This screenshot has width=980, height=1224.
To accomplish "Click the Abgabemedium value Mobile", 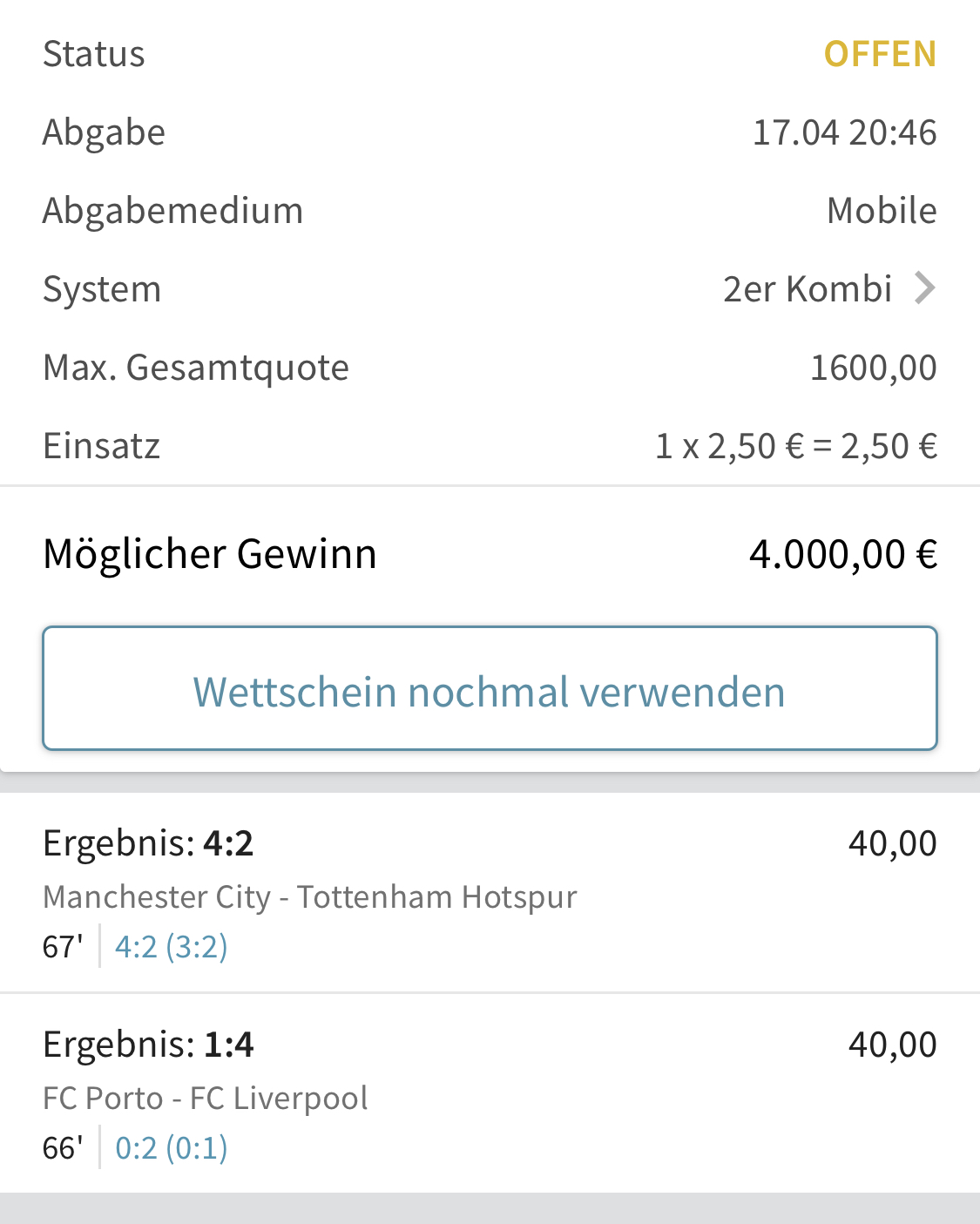I will [882, 211].
